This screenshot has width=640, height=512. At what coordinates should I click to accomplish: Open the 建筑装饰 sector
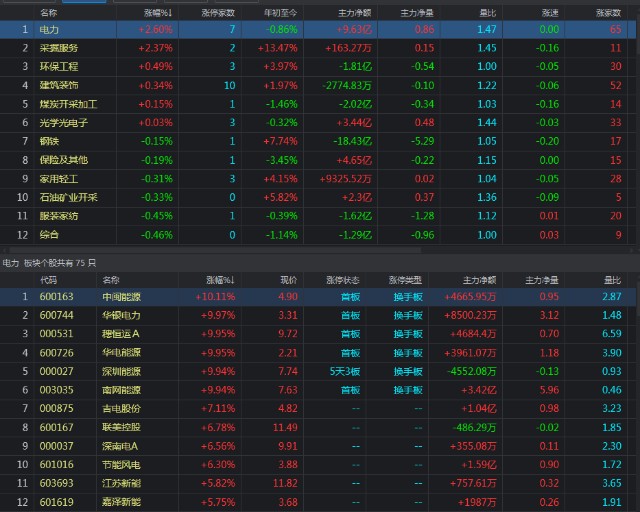[59, 85]
